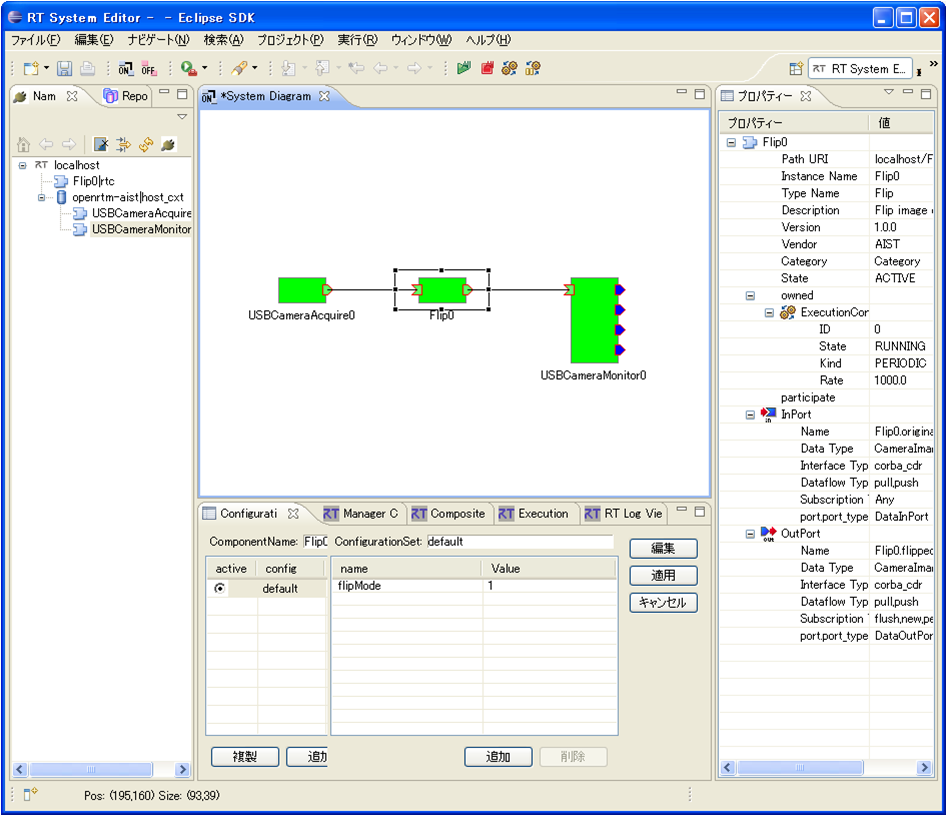
Task: Open new offline system editor (OFF icon)
Action: 149,68
